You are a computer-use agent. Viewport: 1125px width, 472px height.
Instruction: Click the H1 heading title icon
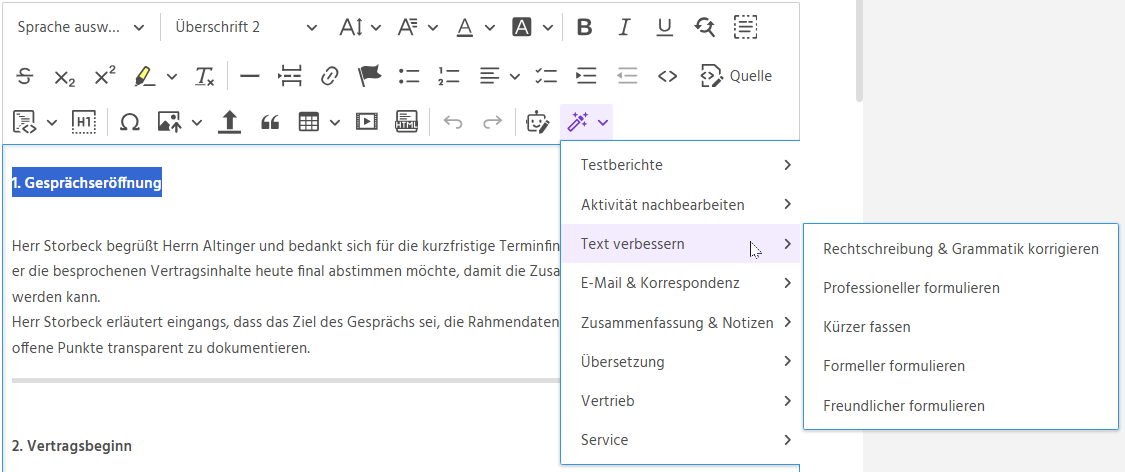(x=84, y=123)
